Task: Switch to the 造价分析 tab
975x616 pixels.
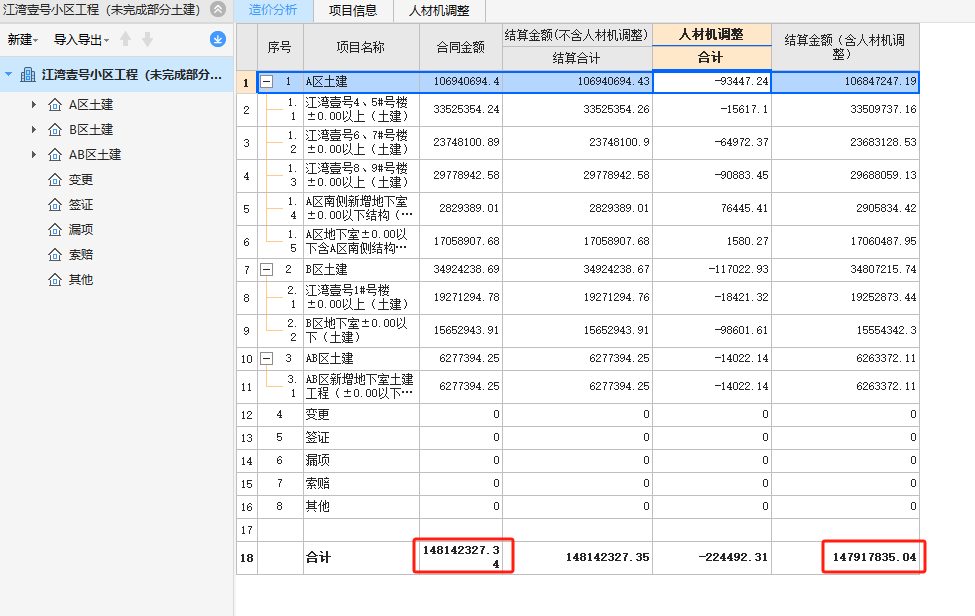Action: point(273,11)
